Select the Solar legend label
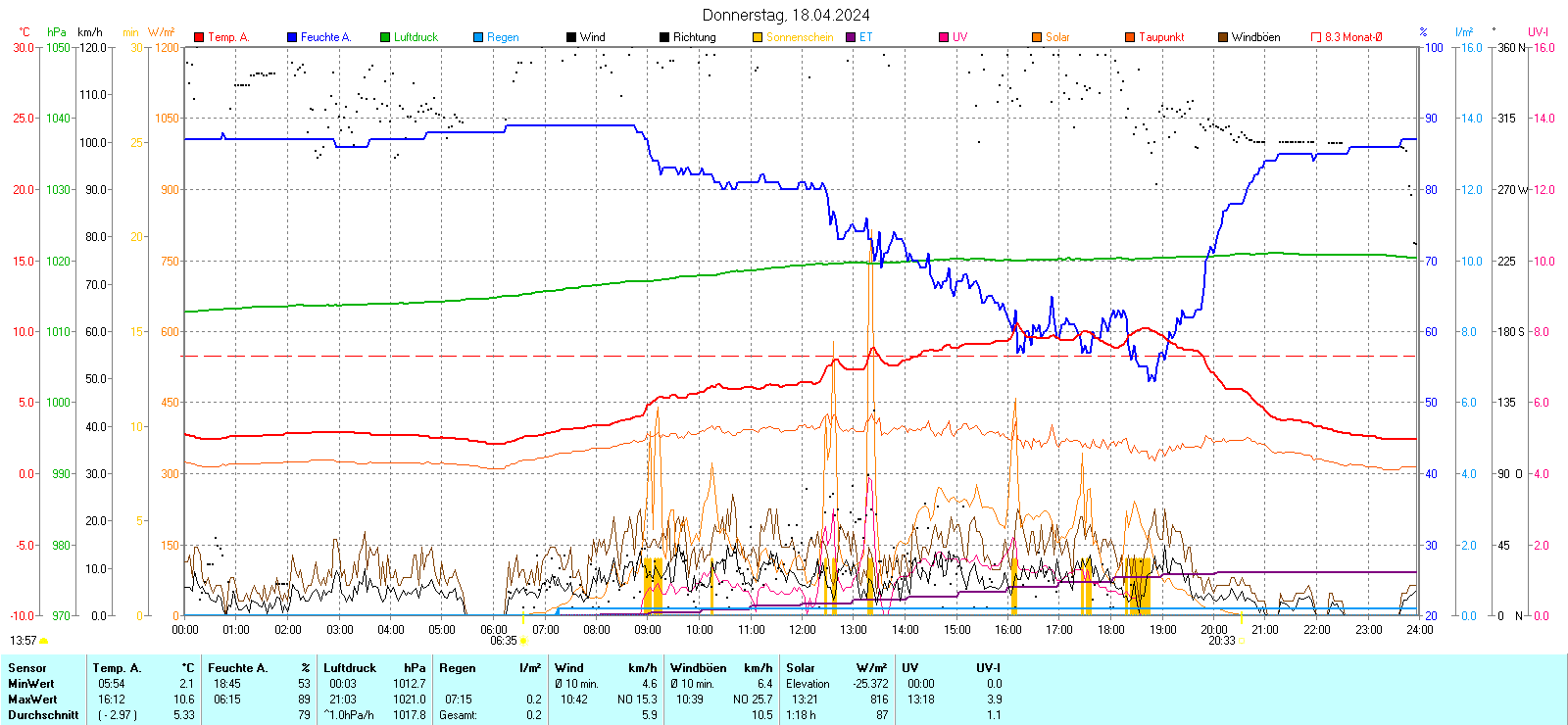The height and width of the screenshot is (725, 1568). pos(1057,37)
